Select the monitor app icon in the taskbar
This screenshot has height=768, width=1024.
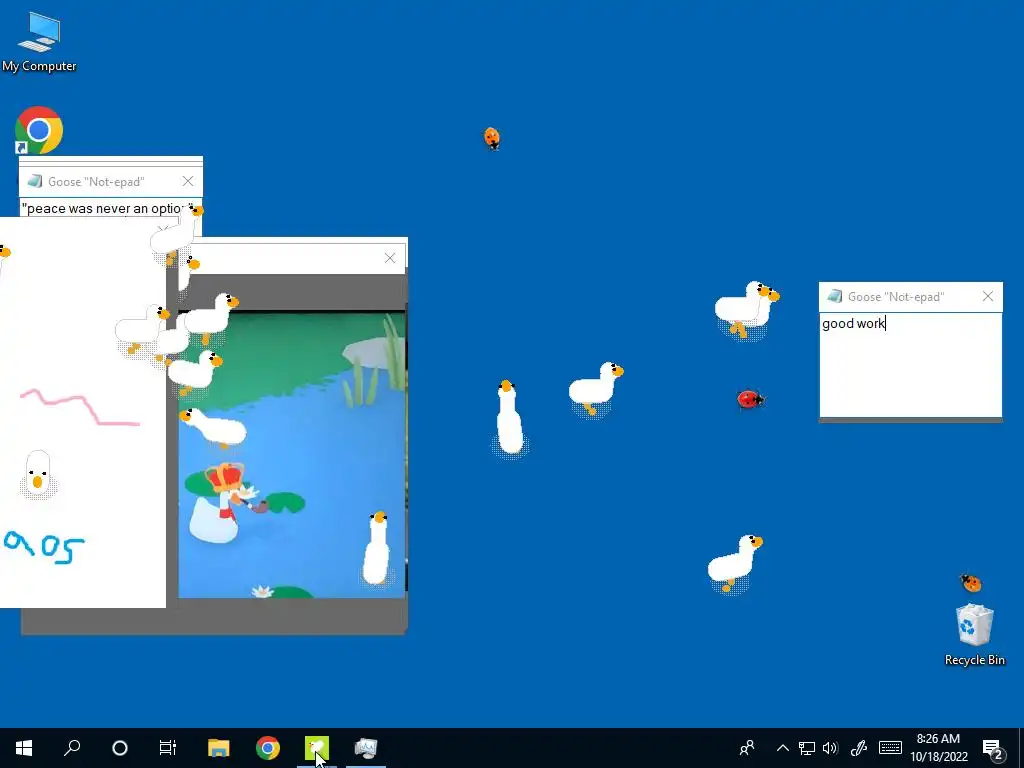point(366,748)
